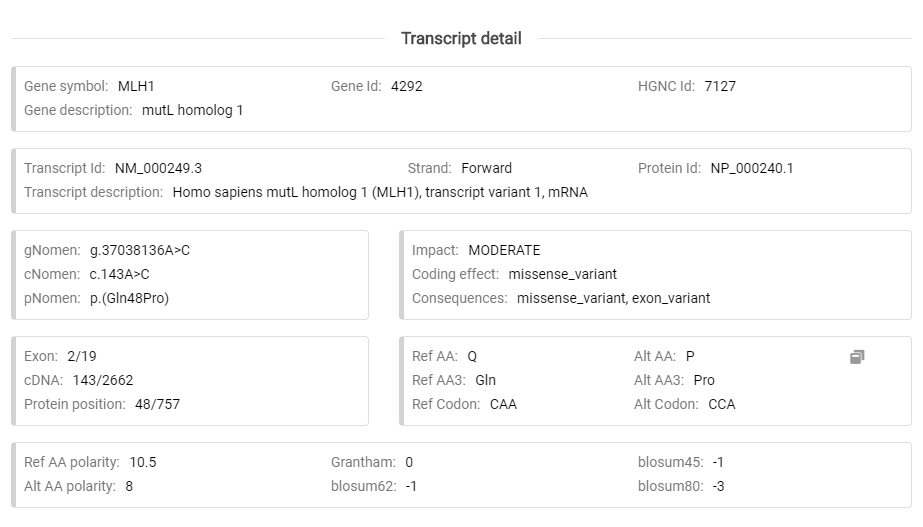This screenshot has height=527, width=923.
Task: Click the gene symbol MLH1
Action: click(x=136, y=86)
